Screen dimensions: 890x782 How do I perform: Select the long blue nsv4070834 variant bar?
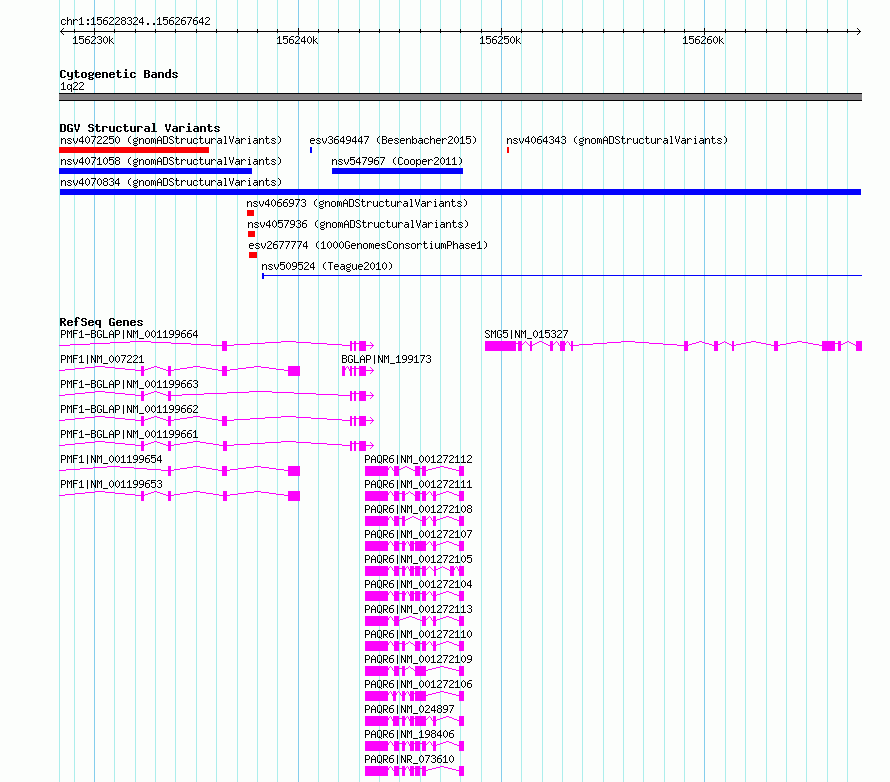[x=460, y=192]
